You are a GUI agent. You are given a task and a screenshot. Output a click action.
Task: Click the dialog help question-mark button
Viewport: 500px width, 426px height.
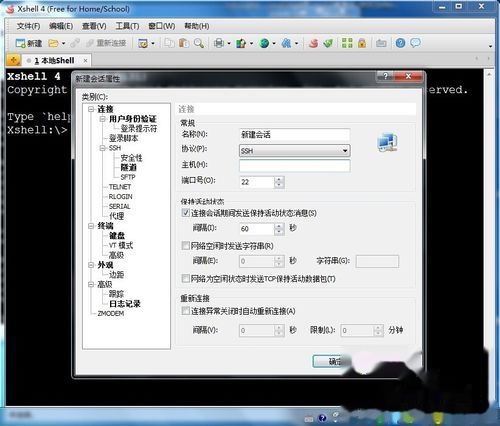pyautogui.click(x=386, y=76)
